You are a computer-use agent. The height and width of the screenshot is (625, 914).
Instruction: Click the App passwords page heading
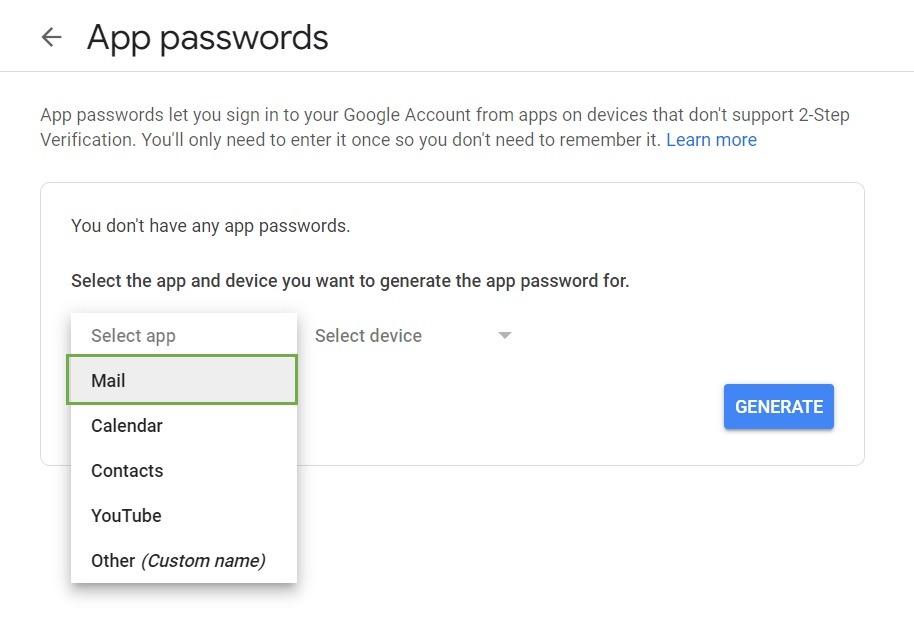click(208, 38)
